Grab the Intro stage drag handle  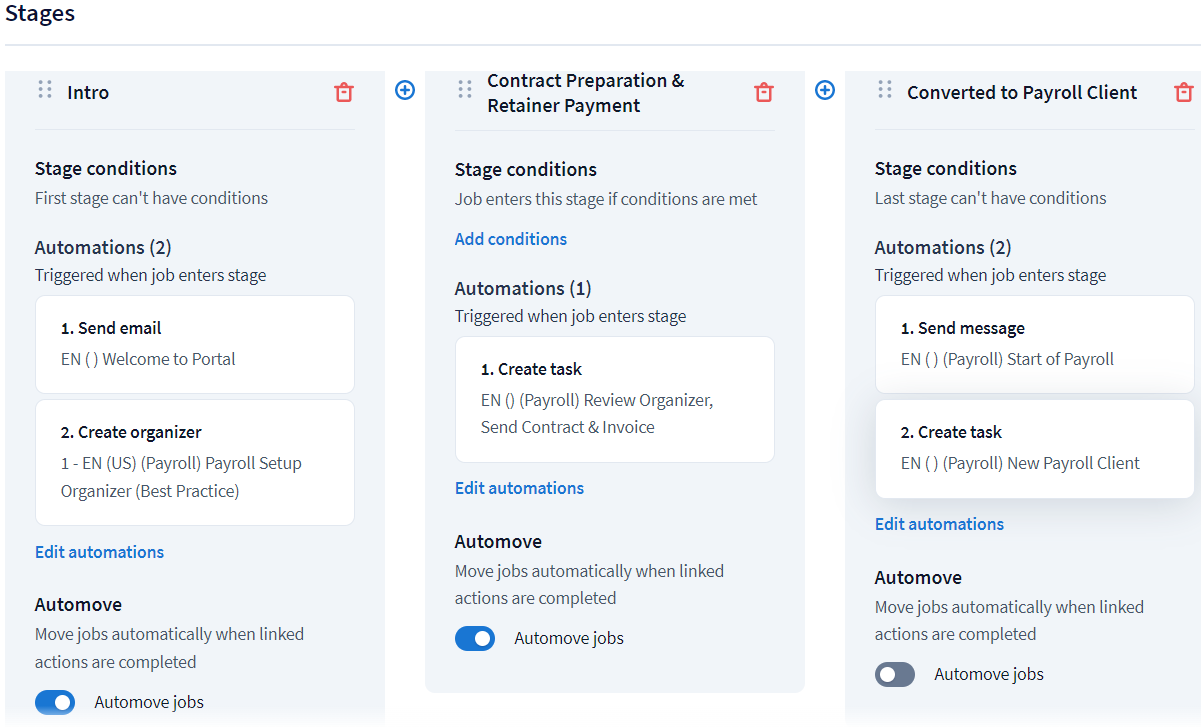click(x=45, y=90)
